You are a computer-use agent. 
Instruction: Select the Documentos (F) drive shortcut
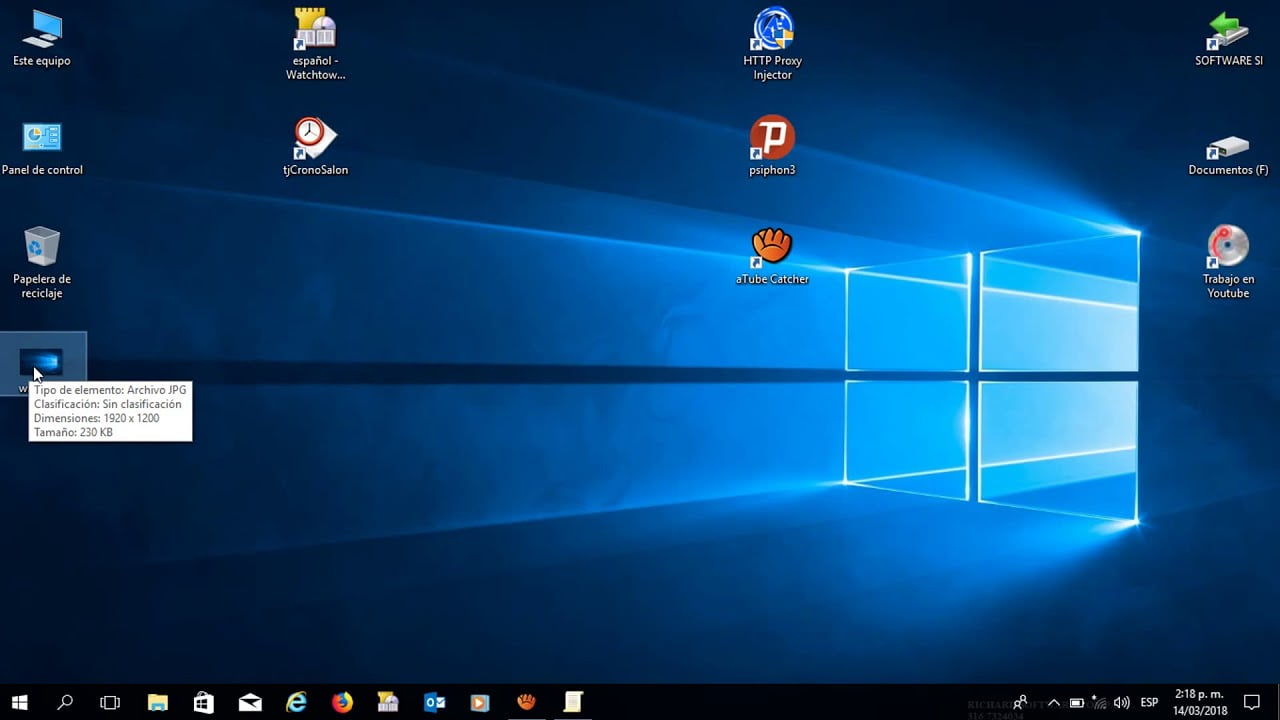coord(1228,155)
